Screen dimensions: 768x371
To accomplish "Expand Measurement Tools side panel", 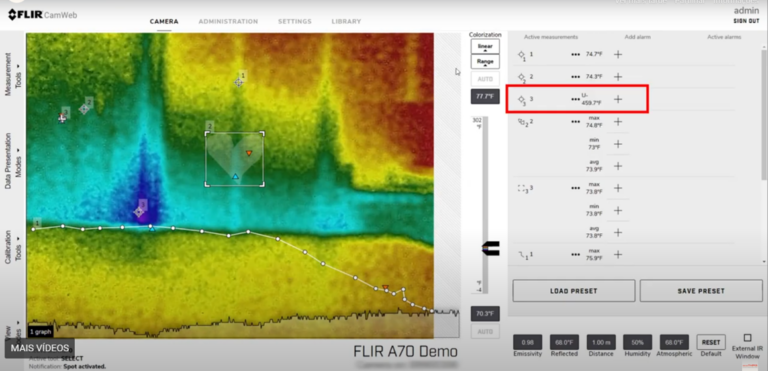I will click(x=13, y=71).
